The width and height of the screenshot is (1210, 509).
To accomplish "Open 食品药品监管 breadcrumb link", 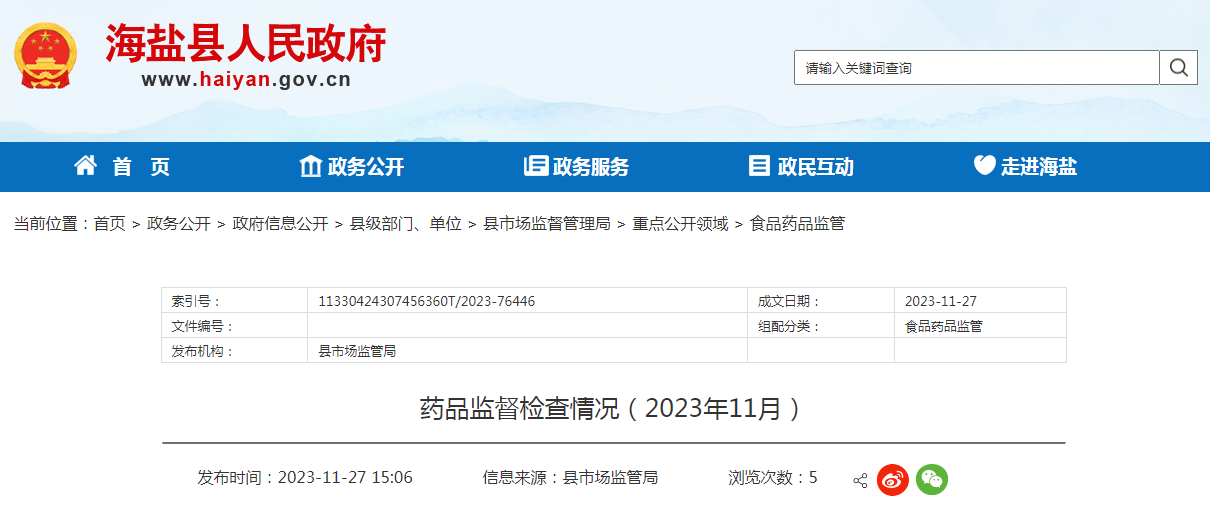I will 797,224.
